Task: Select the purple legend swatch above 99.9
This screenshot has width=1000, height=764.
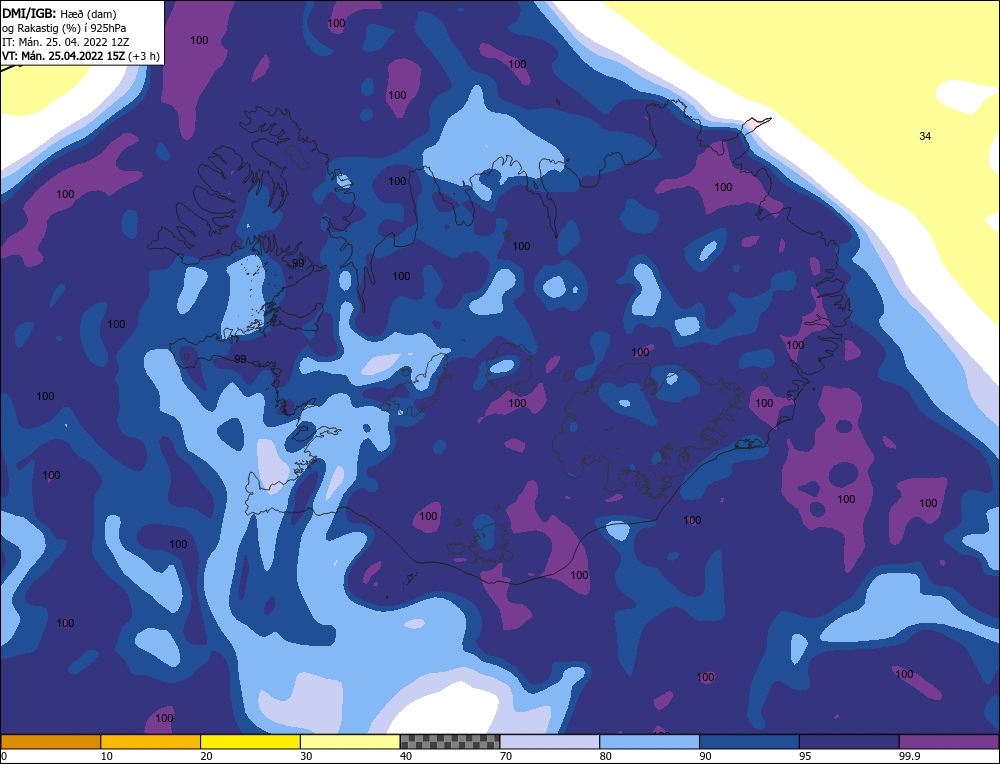Action: click(950, 741)
